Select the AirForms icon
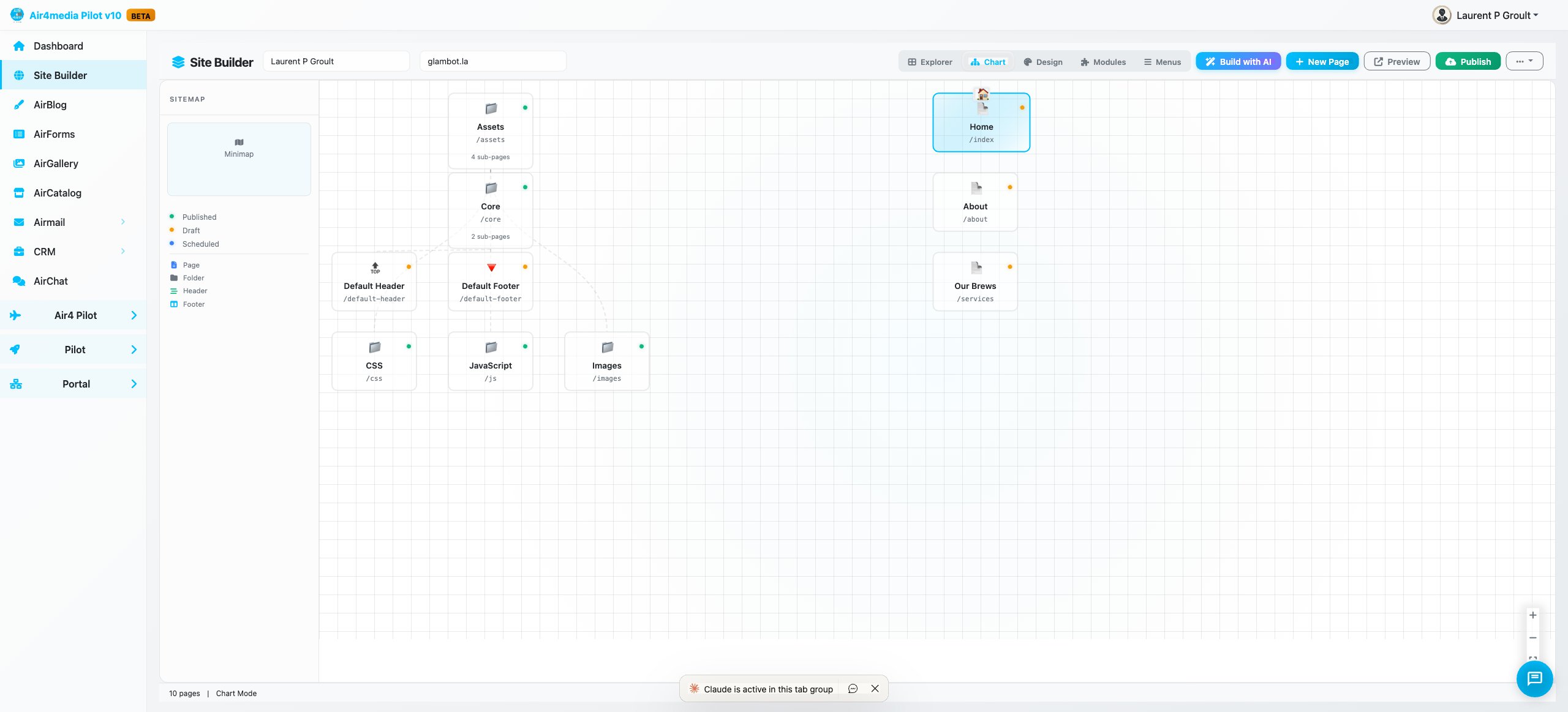 pos(18,134)
